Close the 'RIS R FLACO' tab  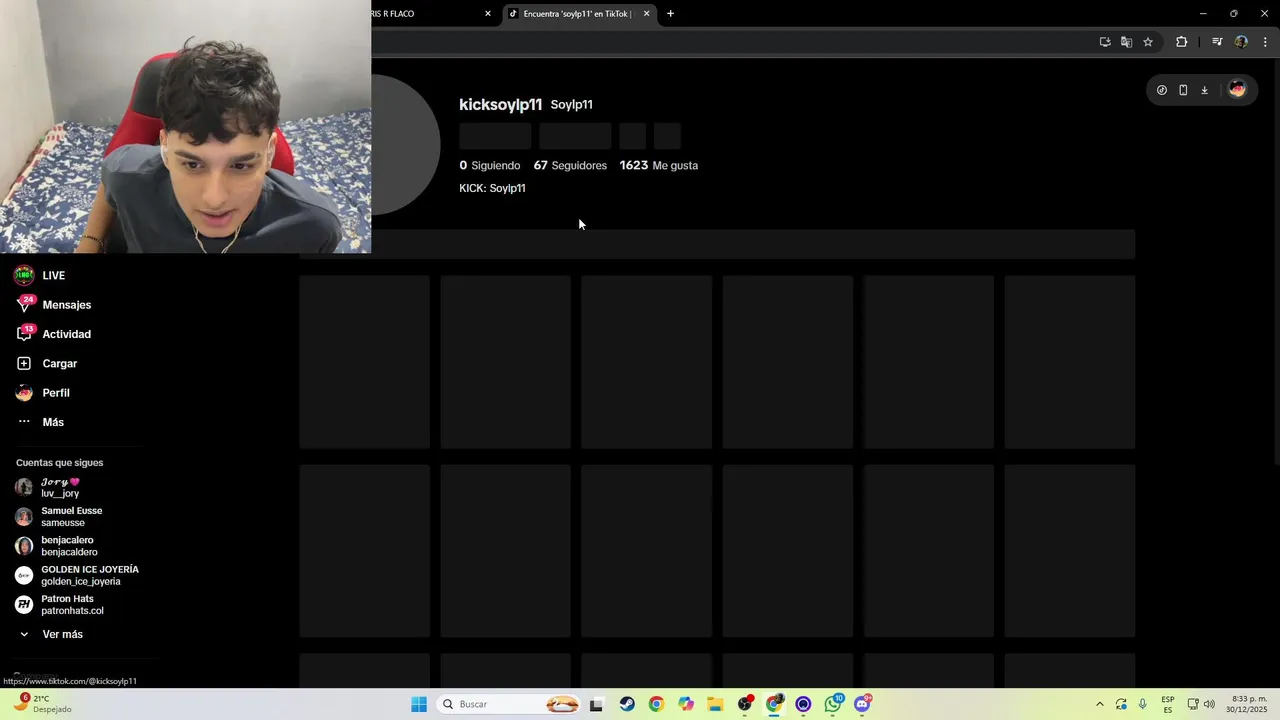click(x=488, y=14)
